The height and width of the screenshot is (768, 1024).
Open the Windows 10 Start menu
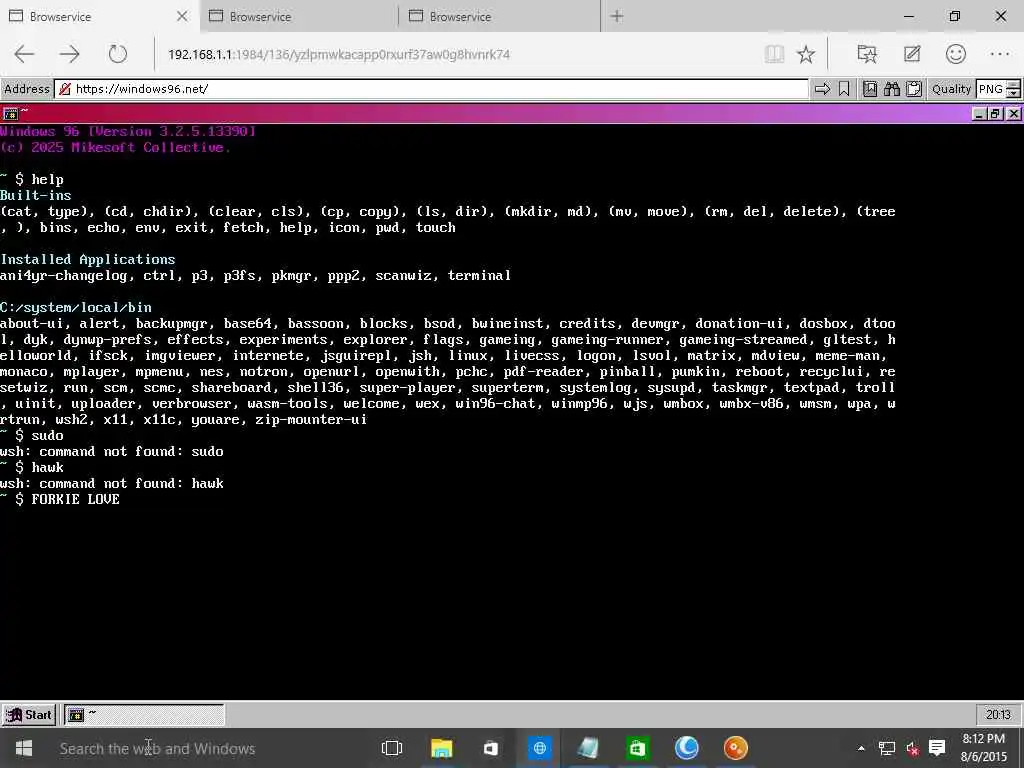coord(24,748)
